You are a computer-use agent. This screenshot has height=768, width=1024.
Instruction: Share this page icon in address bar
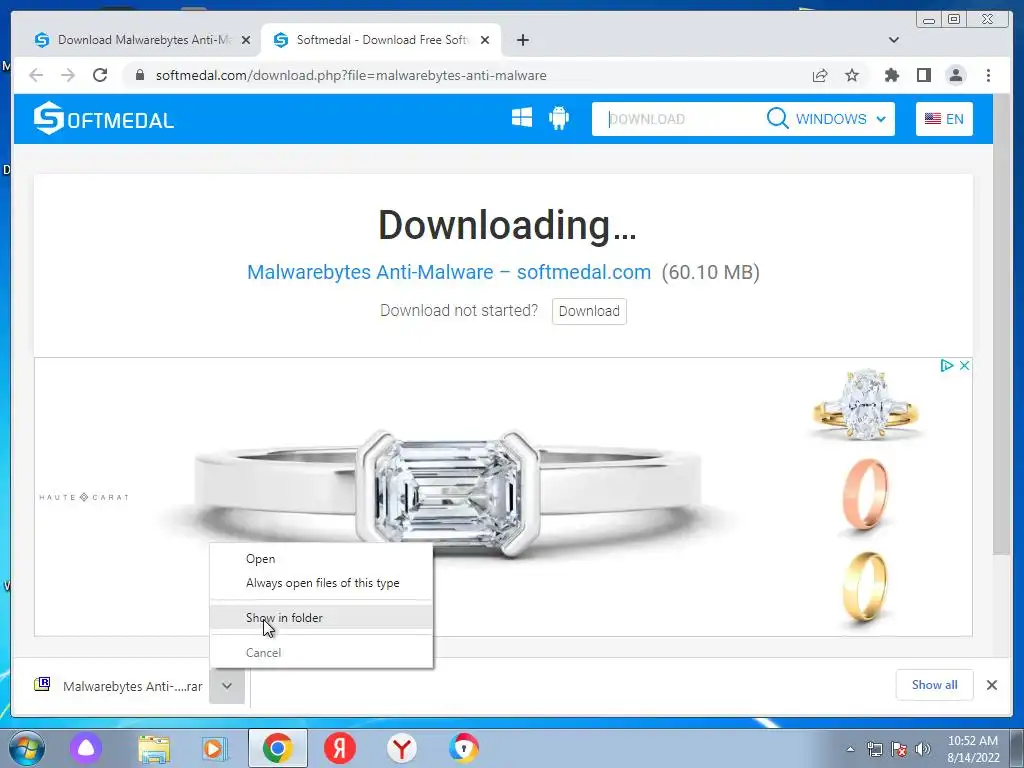click(x=820, y=75)
